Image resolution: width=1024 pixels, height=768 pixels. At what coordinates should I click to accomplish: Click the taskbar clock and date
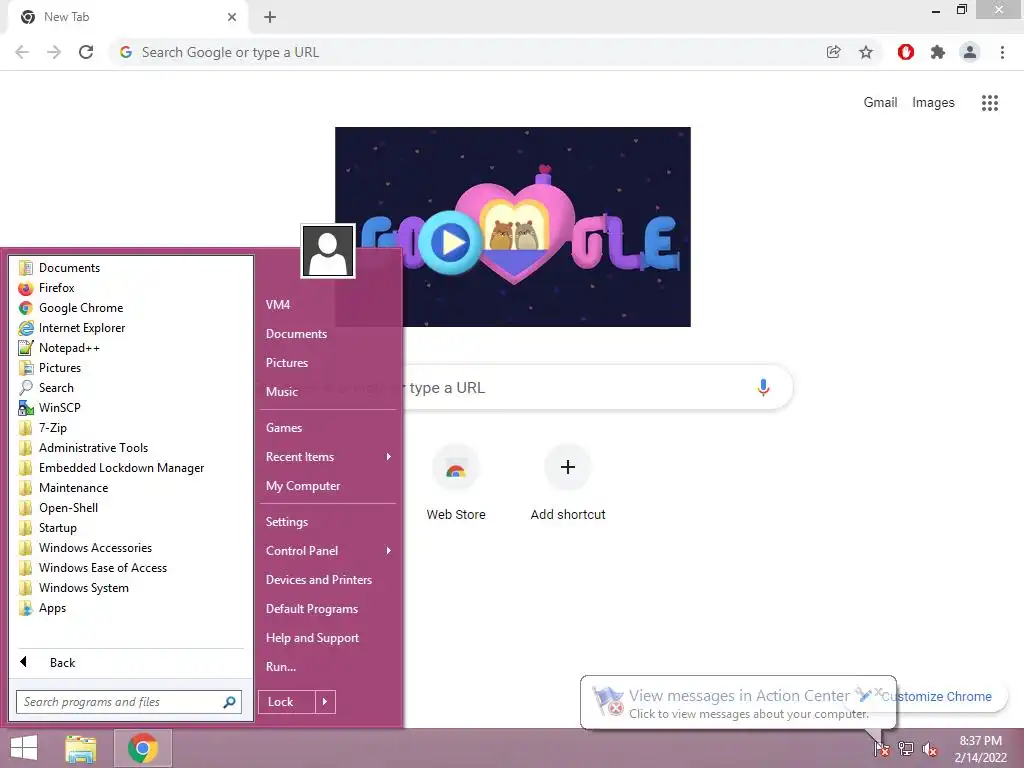pos(980,748)
